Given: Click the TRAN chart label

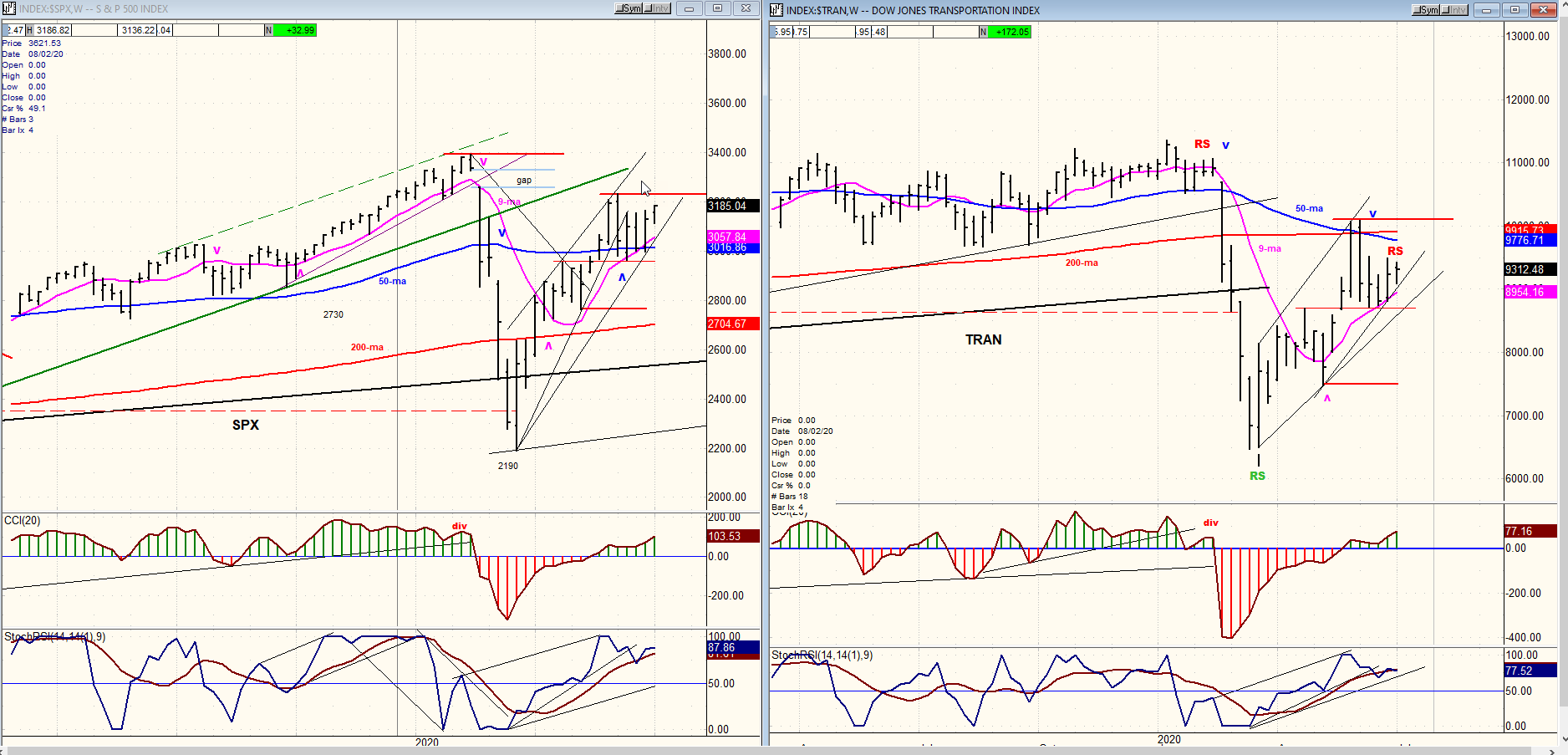Looking at the screenshot, I should 984,339.
